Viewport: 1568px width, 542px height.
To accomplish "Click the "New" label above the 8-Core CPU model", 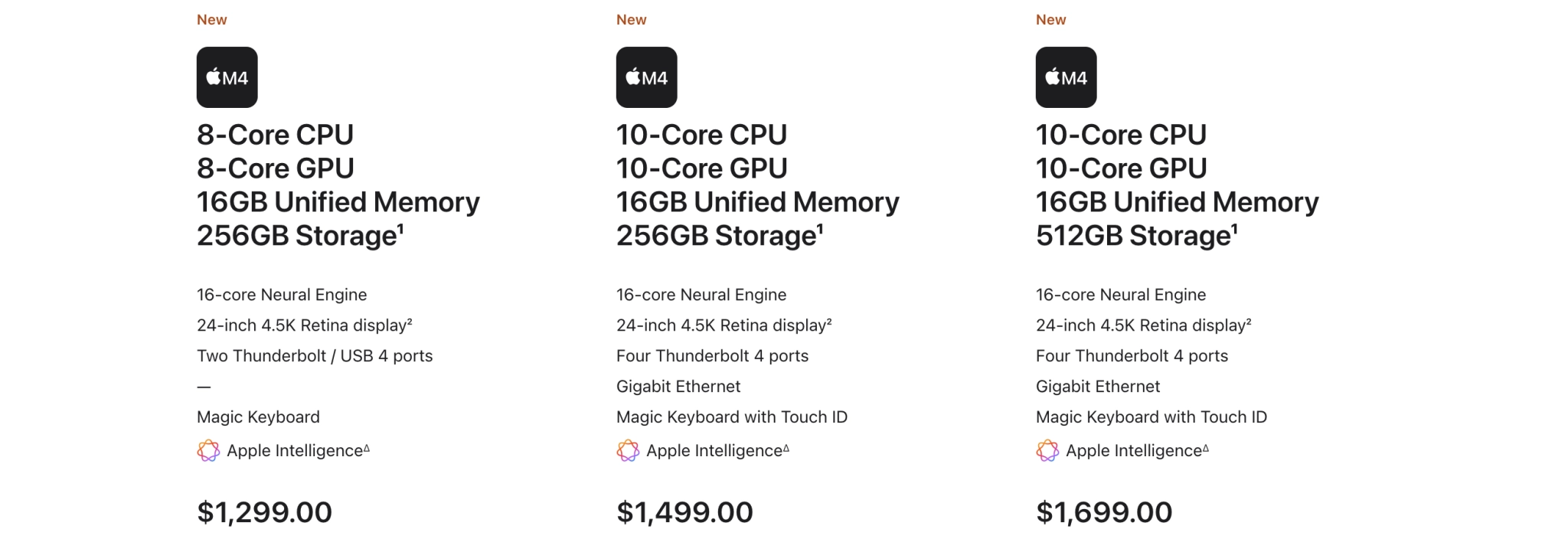I will (211, 20).
